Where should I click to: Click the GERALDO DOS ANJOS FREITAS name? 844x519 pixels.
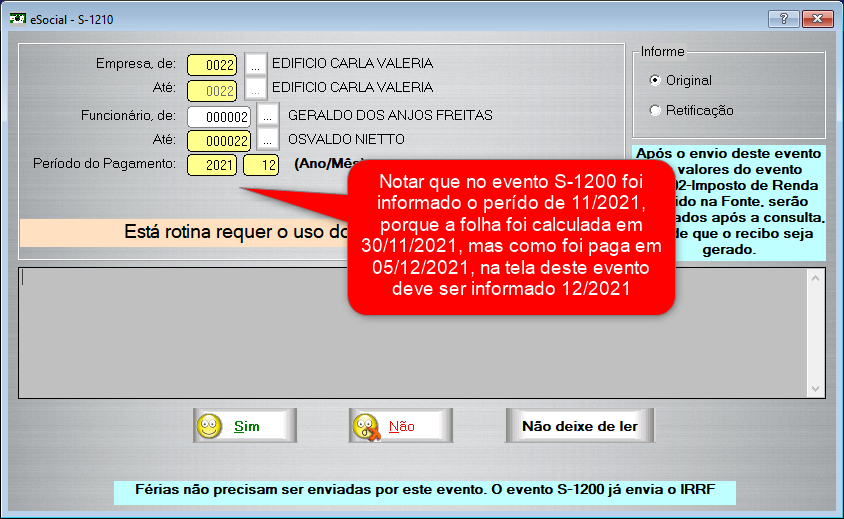(x=390, y=115)
